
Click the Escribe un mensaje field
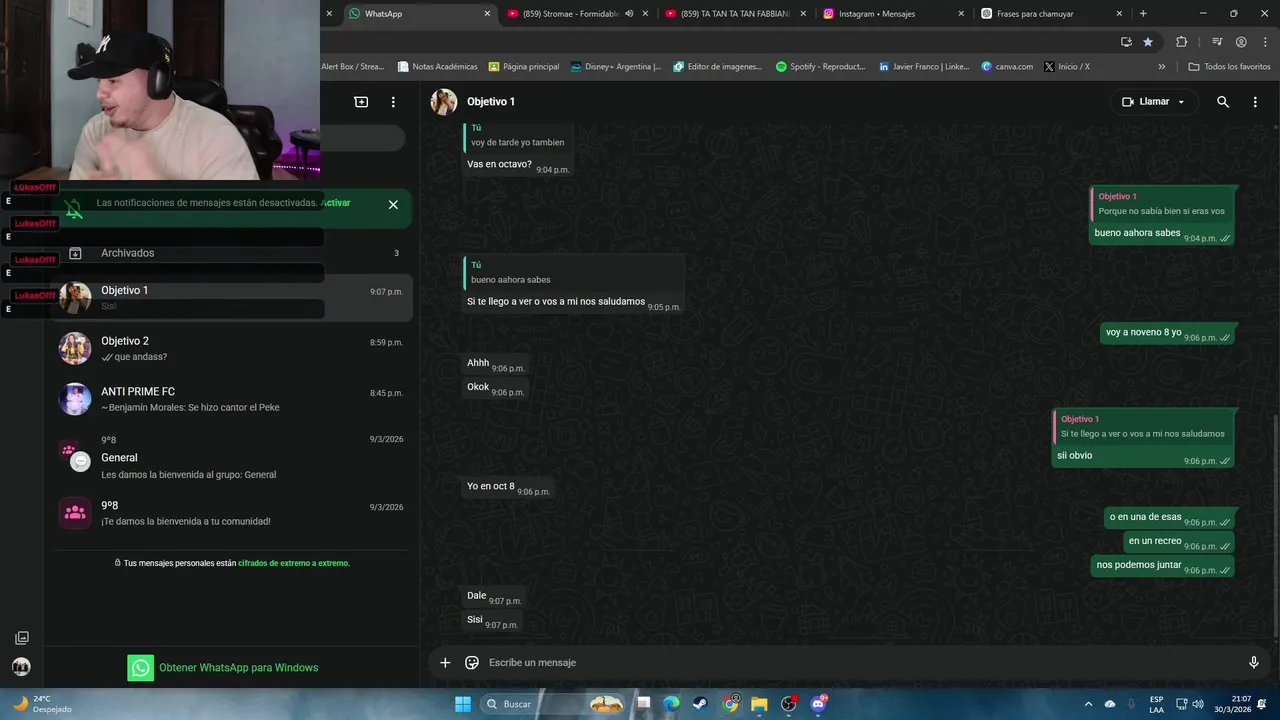[x=860, y=662]
